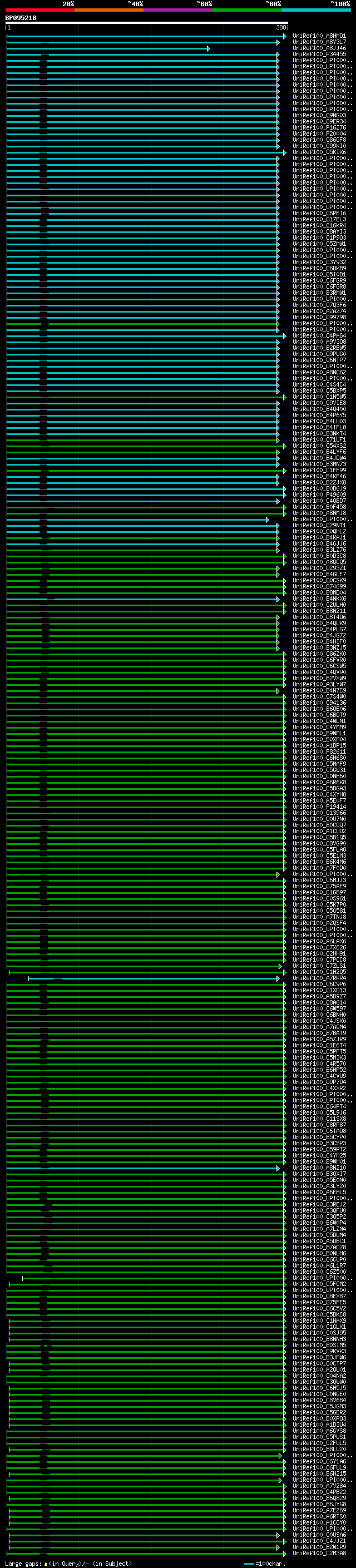The width and height of the screenshot is (356, 1568).
Task: Click the cyan alignment bar for UniRef100_A8N210
Action: (143, 1168)
